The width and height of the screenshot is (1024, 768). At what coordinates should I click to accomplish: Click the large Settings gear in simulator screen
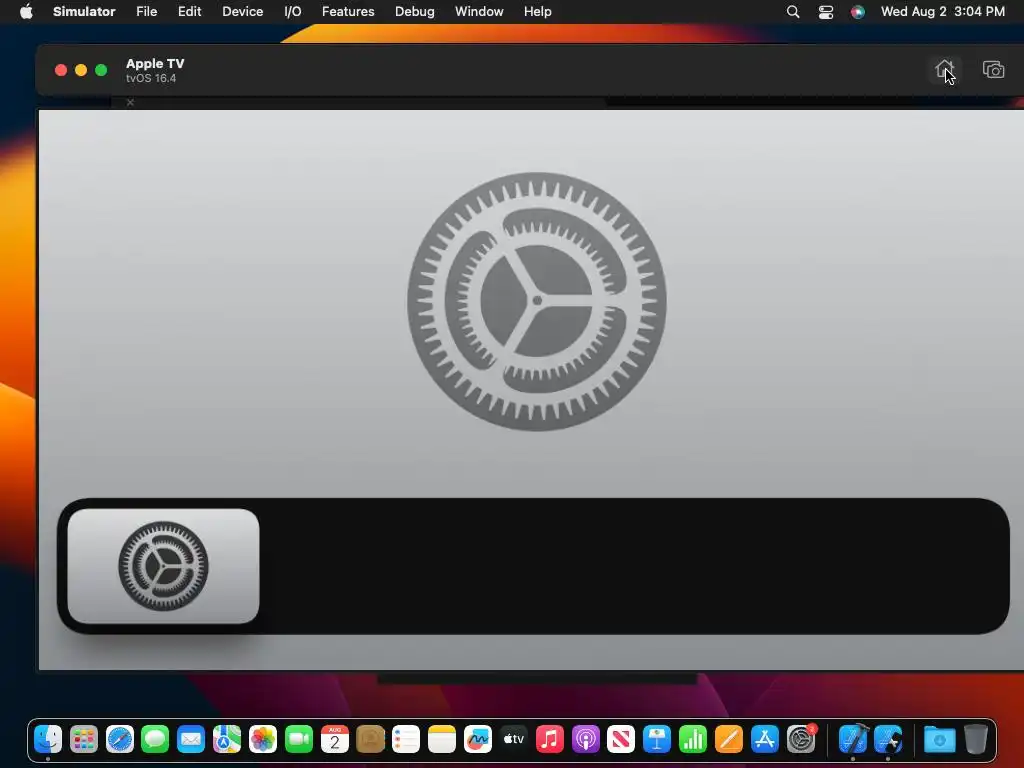click(x=537, y=301)
